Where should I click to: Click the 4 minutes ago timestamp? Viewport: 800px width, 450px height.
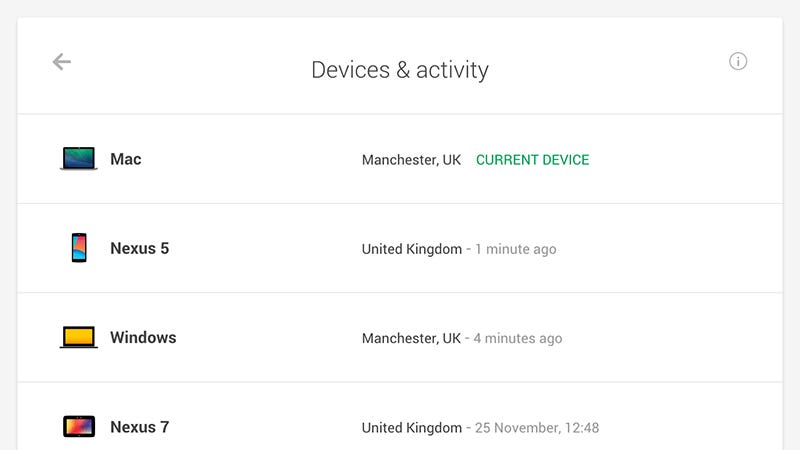pyautogui.click(x=518, y=338)
